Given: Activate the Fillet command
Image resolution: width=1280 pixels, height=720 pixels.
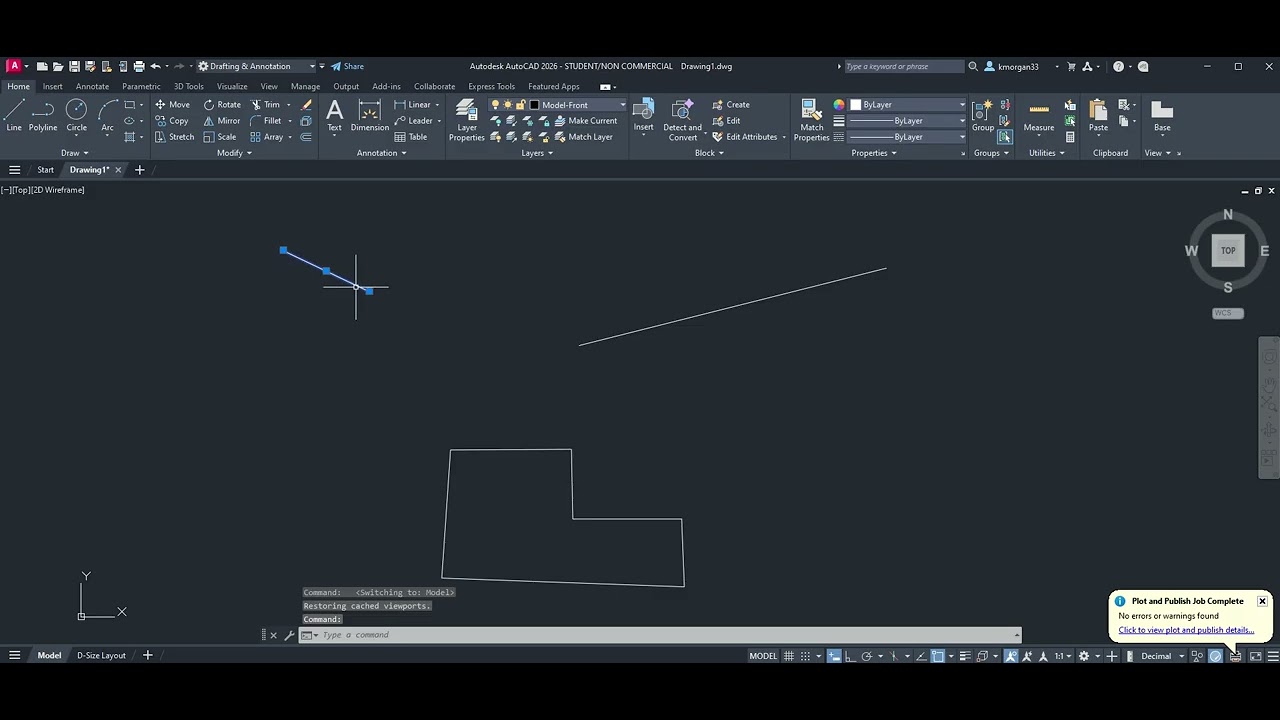Looking at the screenshot, I should point(265,120).
